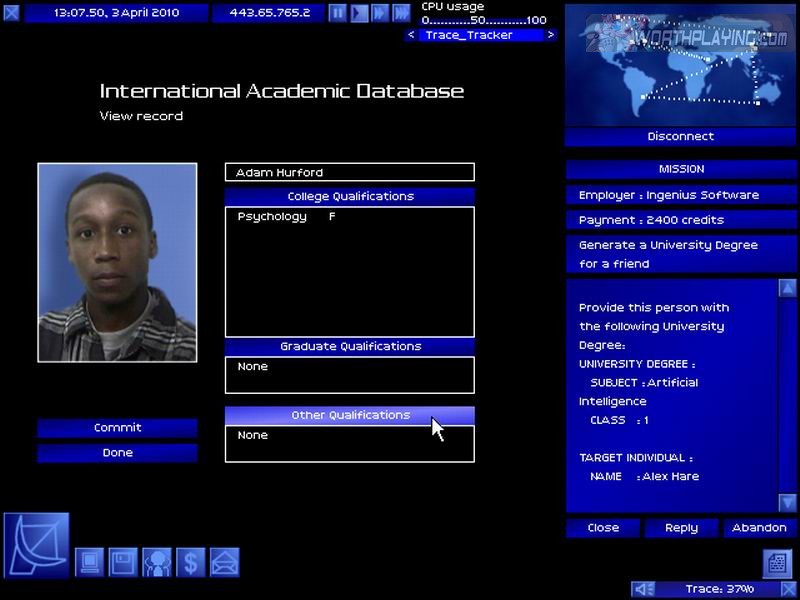Image resolution: width=800 pixels, height=600 pixels.
Task: Expand the College Qualifications section header
Action: click(x=350, y=196)
